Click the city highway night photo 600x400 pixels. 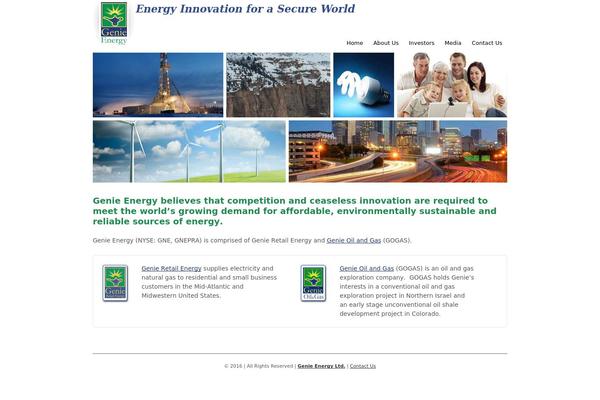[x=398, y=151]
